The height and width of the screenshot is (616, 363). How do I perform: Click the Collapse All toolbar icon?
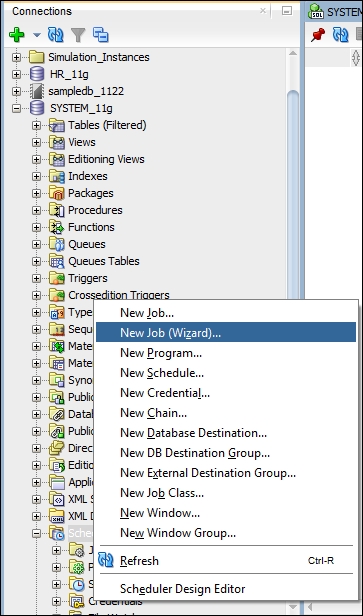(101, 35)
